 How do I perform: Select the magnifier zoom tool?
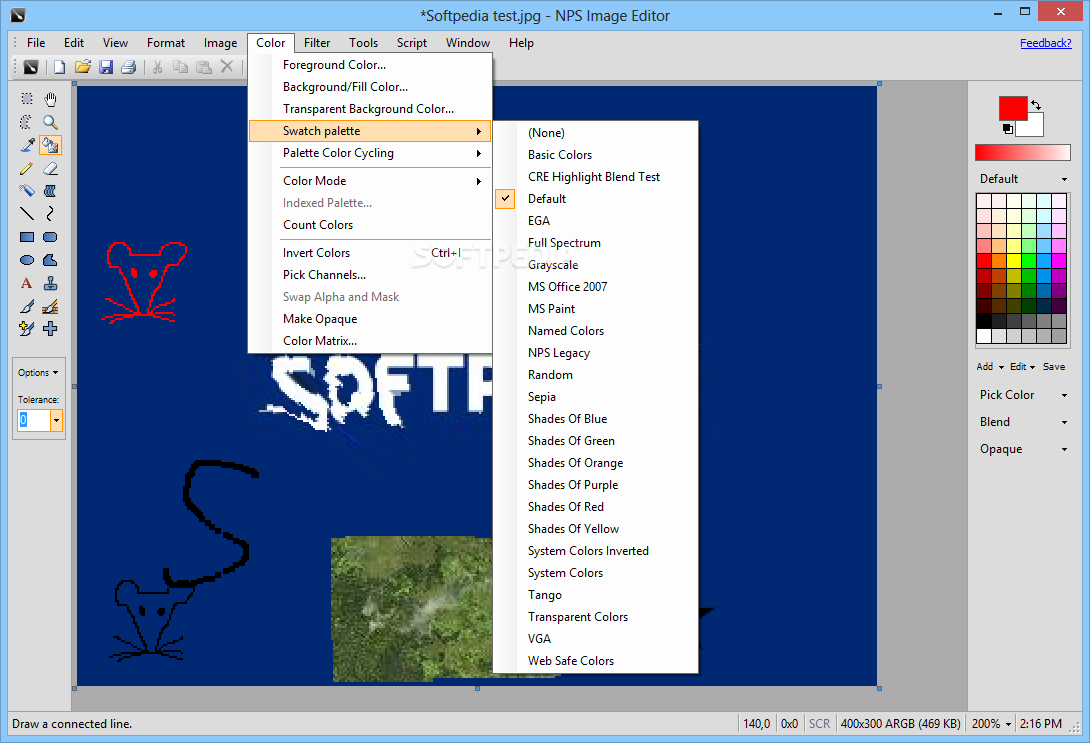coord(50,122)
